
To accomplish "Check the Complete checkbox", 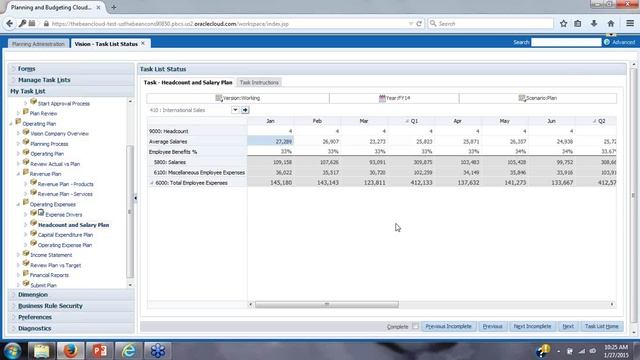I will (x=415, y=326).
